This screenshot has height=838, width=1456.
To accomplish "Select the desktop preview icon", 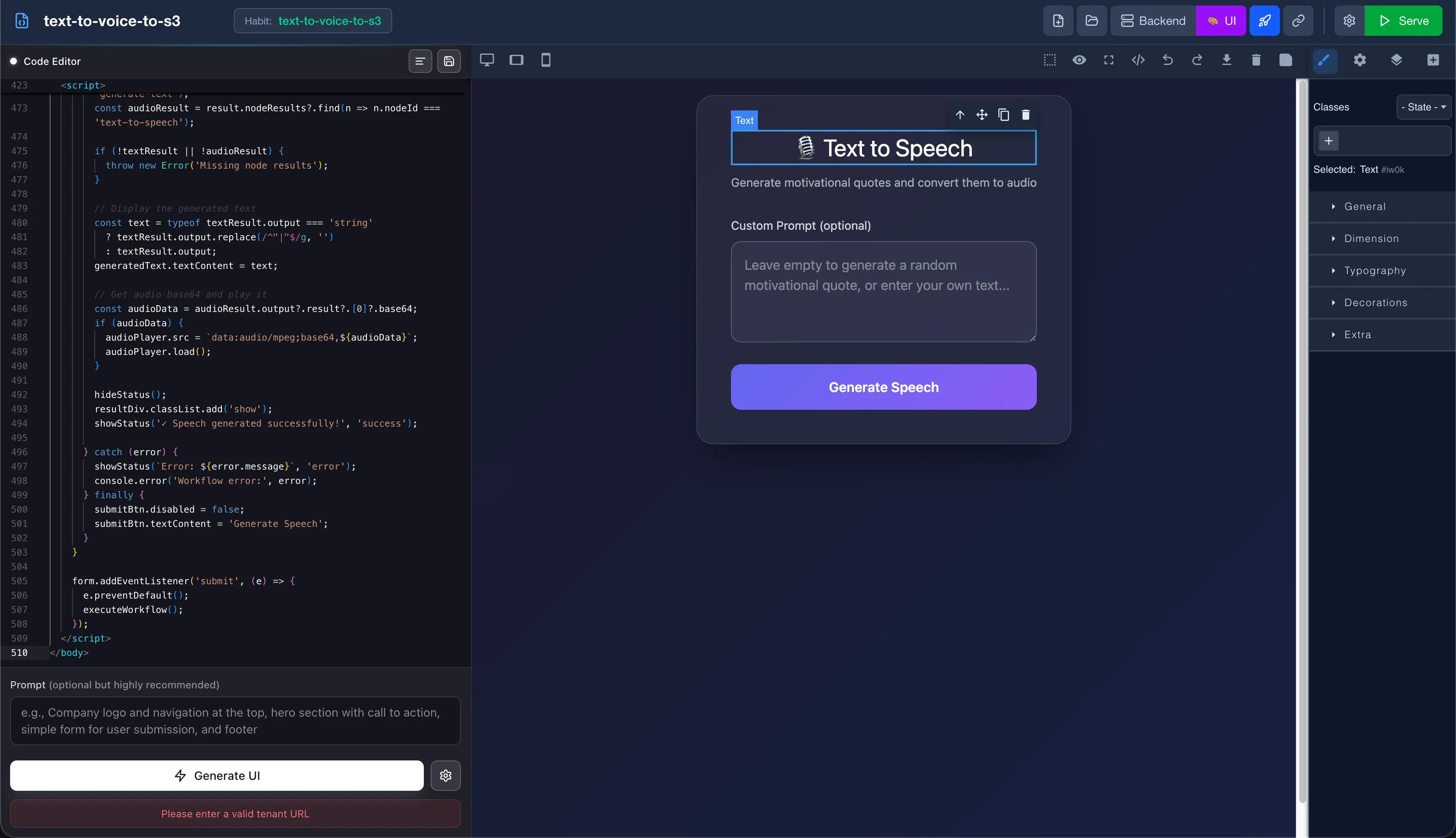I will [x=487, y=60].
